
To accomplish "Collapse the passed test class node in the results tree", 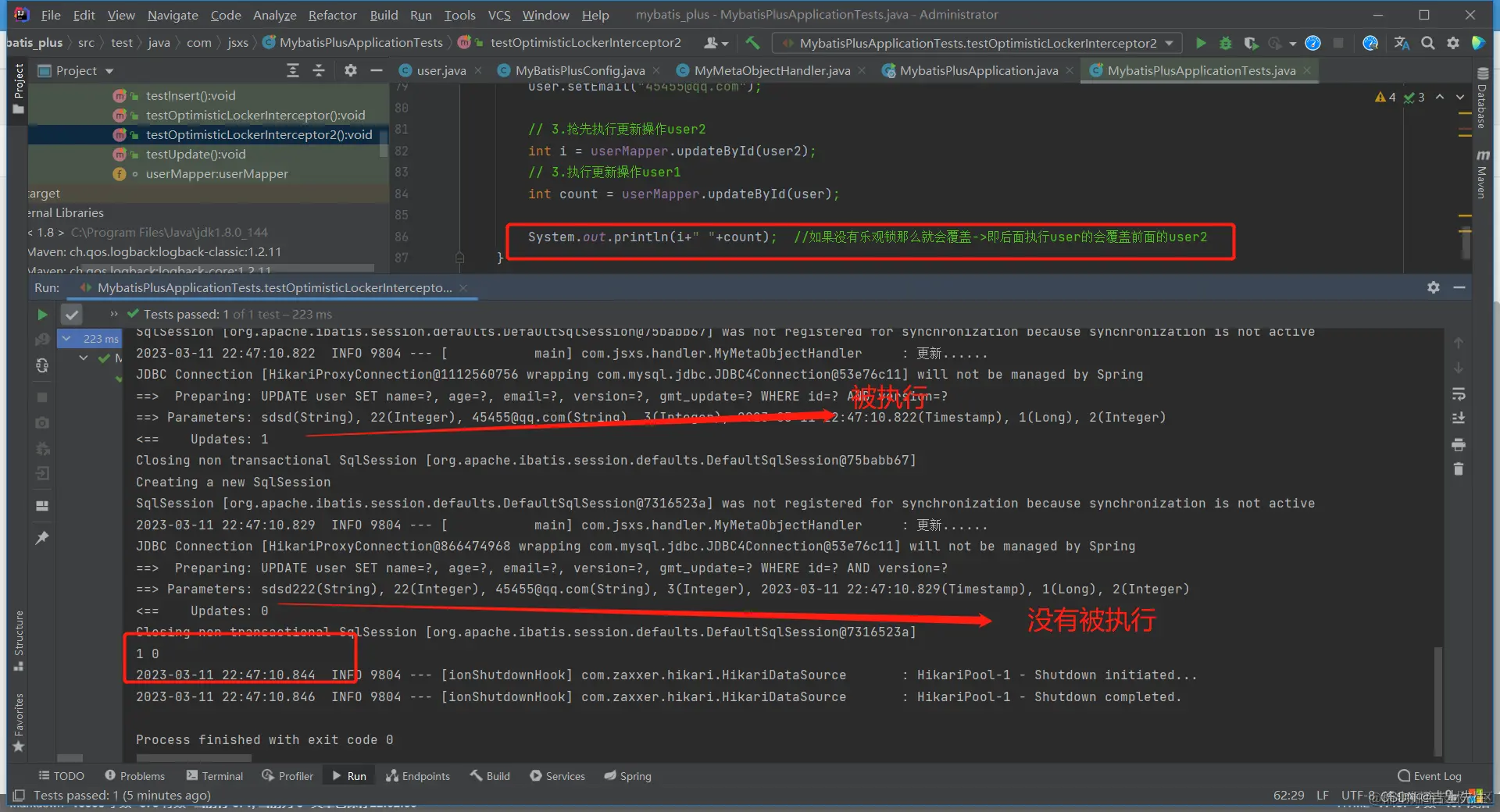I will click(x=84, y=358).
